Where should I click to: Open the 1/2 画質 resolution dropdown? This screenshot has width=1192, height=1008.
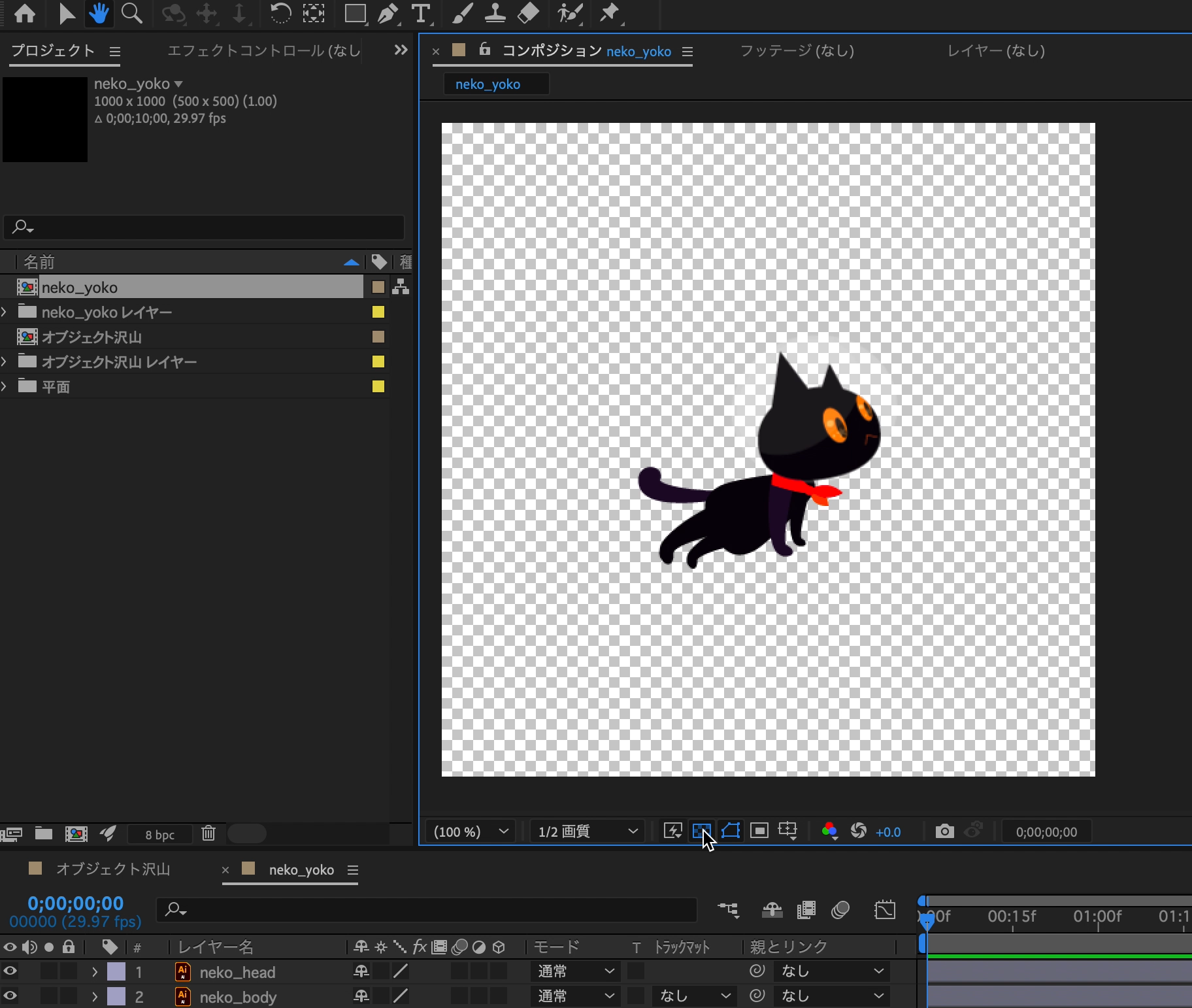click(x=587, y=832)
